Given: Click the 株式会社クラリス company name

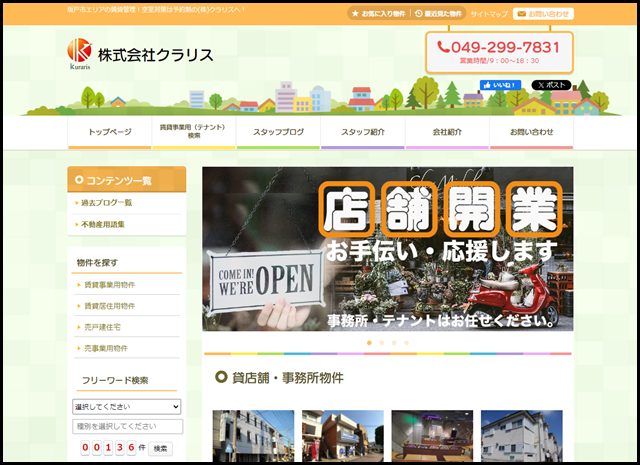Looking at the screenshot, I should (x=156, y=55).
